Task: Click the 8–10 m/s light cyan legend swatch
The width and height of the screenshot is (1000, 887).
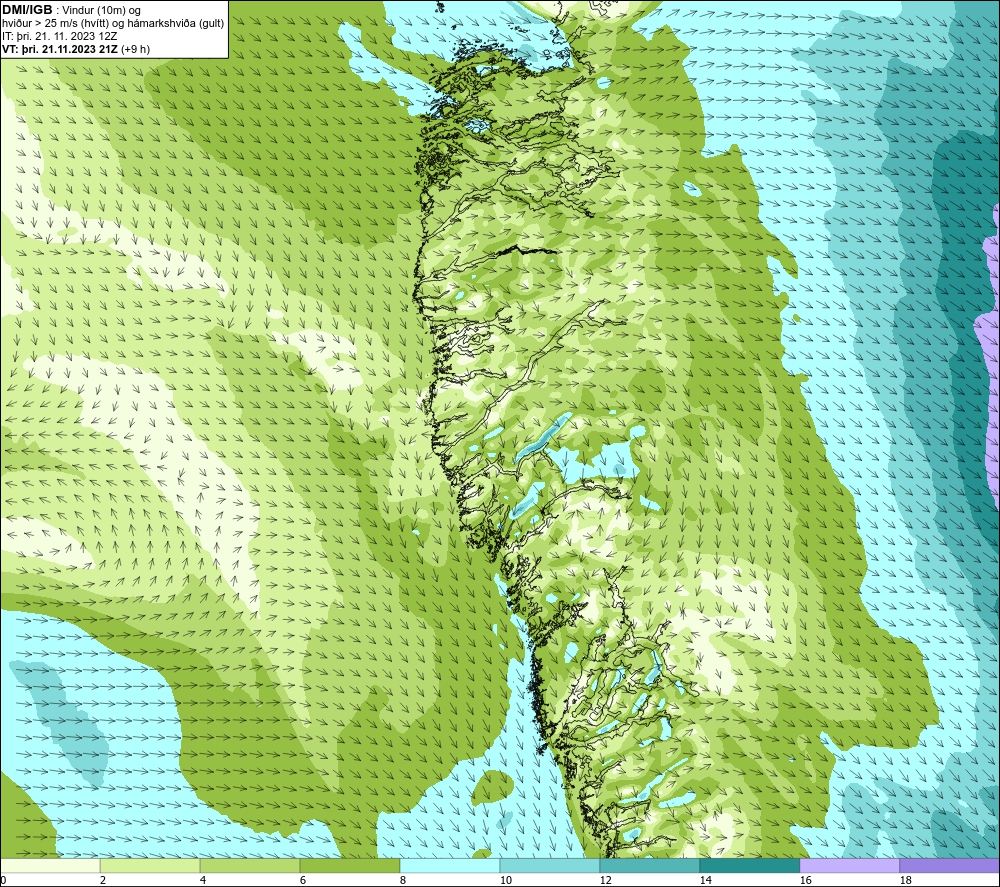Action: 450,865
